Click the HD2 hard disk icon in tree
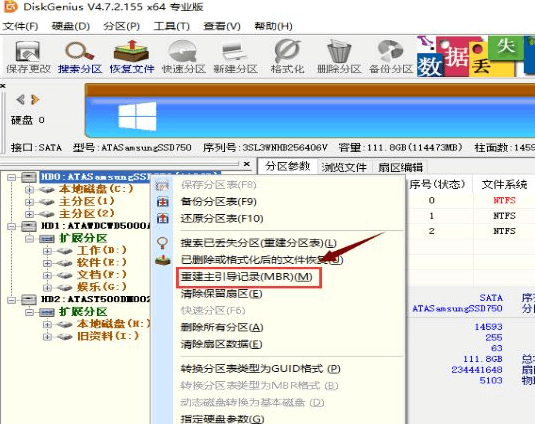535x424 pixels. (29, 300)
